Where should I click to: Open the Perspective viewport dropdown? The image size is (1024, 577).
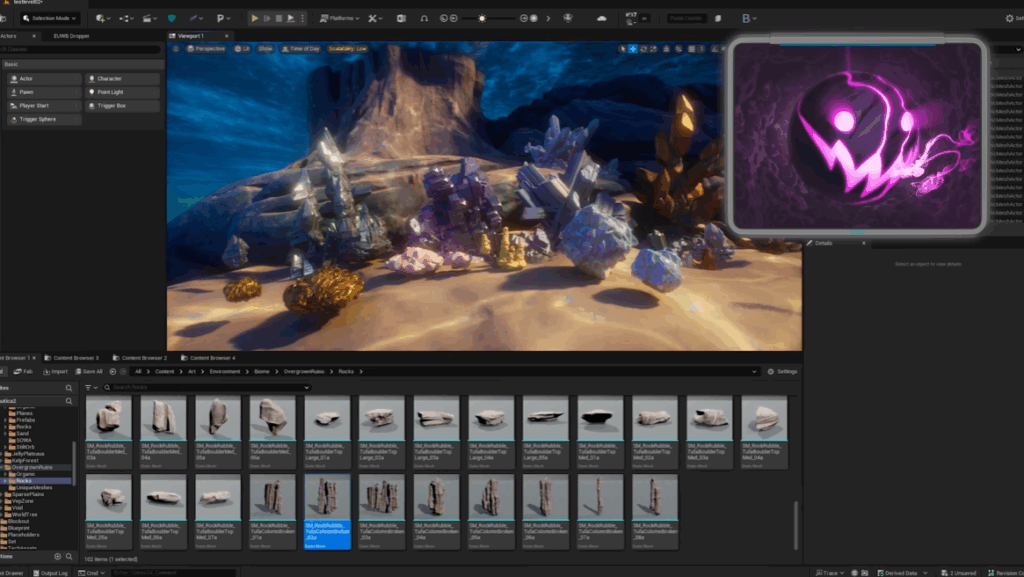click(212, 48)
